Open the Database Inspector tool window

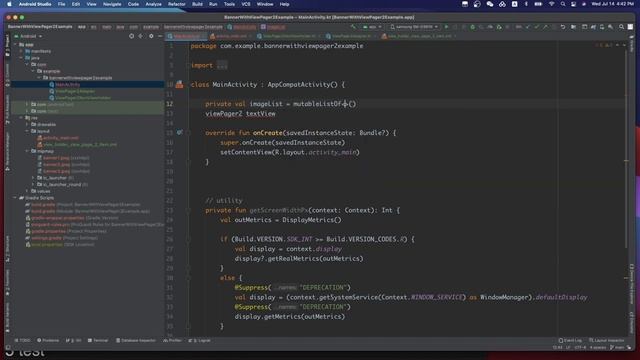pos(136,340)
